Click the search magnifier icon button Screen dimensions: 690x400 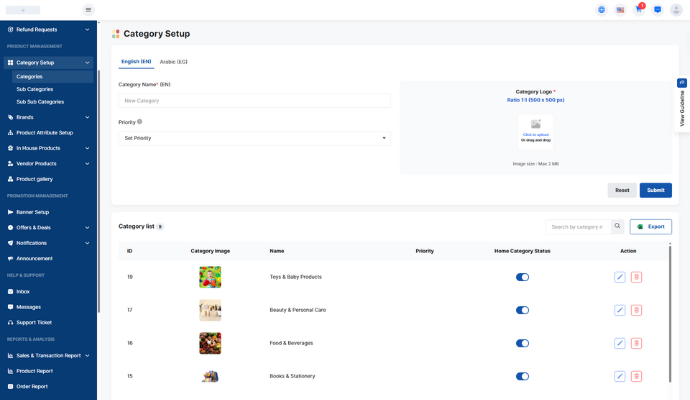[x=617, y=227]
